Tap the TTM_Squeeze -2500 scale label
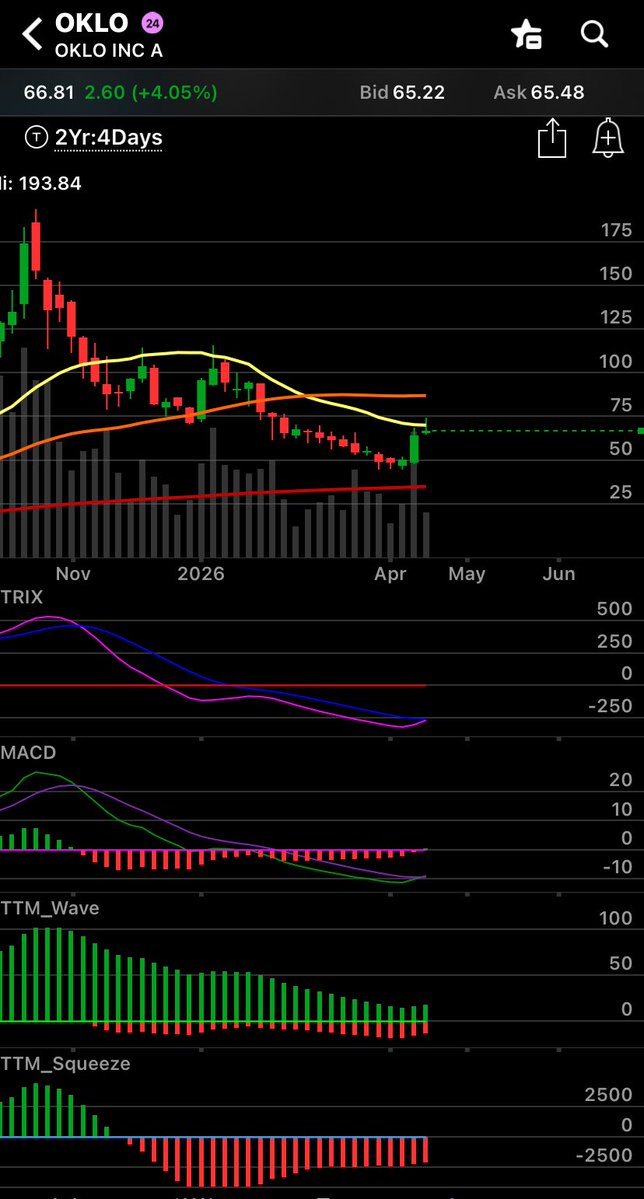This screenshot has height=1199, width=644. (x=605, y=1155)
